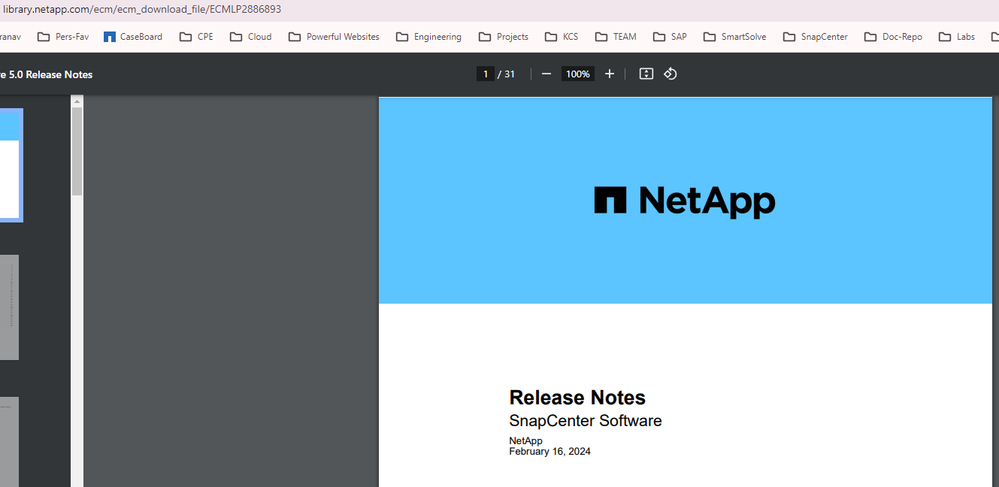Zoom in the PDF with plus icon
The image size is (999, 487).
point(610,74)
